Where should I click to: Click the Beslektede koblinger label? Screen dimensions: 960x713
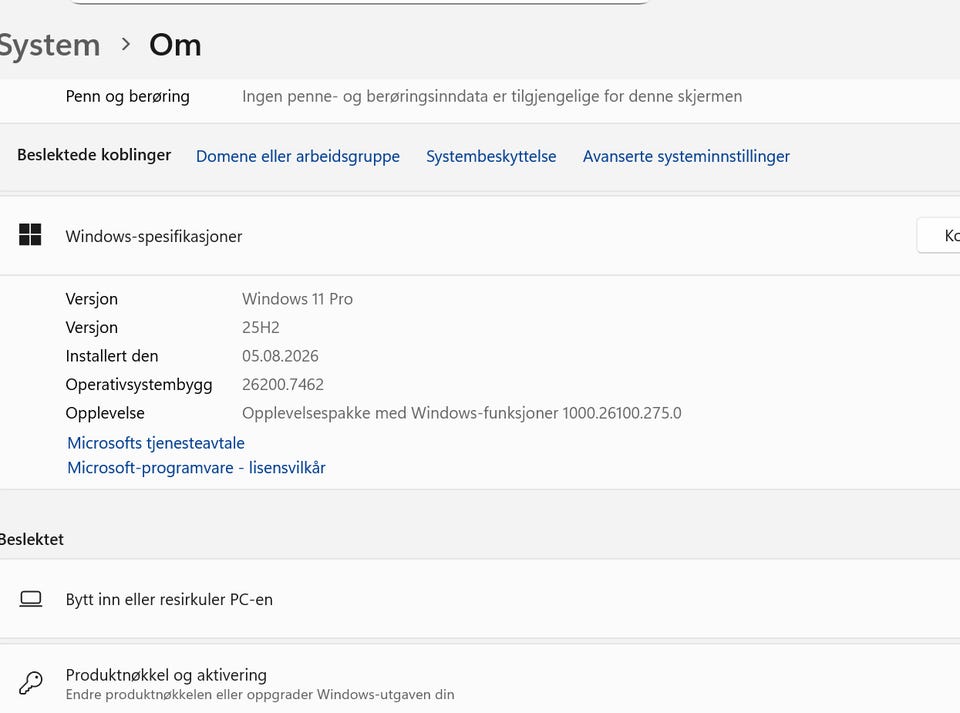tap(94, 155)
